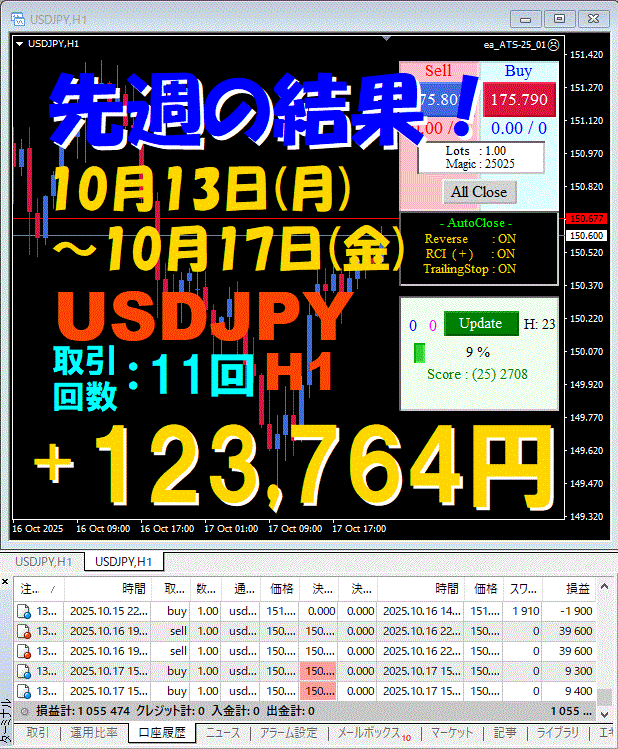Click the chart window icon beside the USDJPY,H1 title
Viewport: 618px width, 749px height.
18,19
